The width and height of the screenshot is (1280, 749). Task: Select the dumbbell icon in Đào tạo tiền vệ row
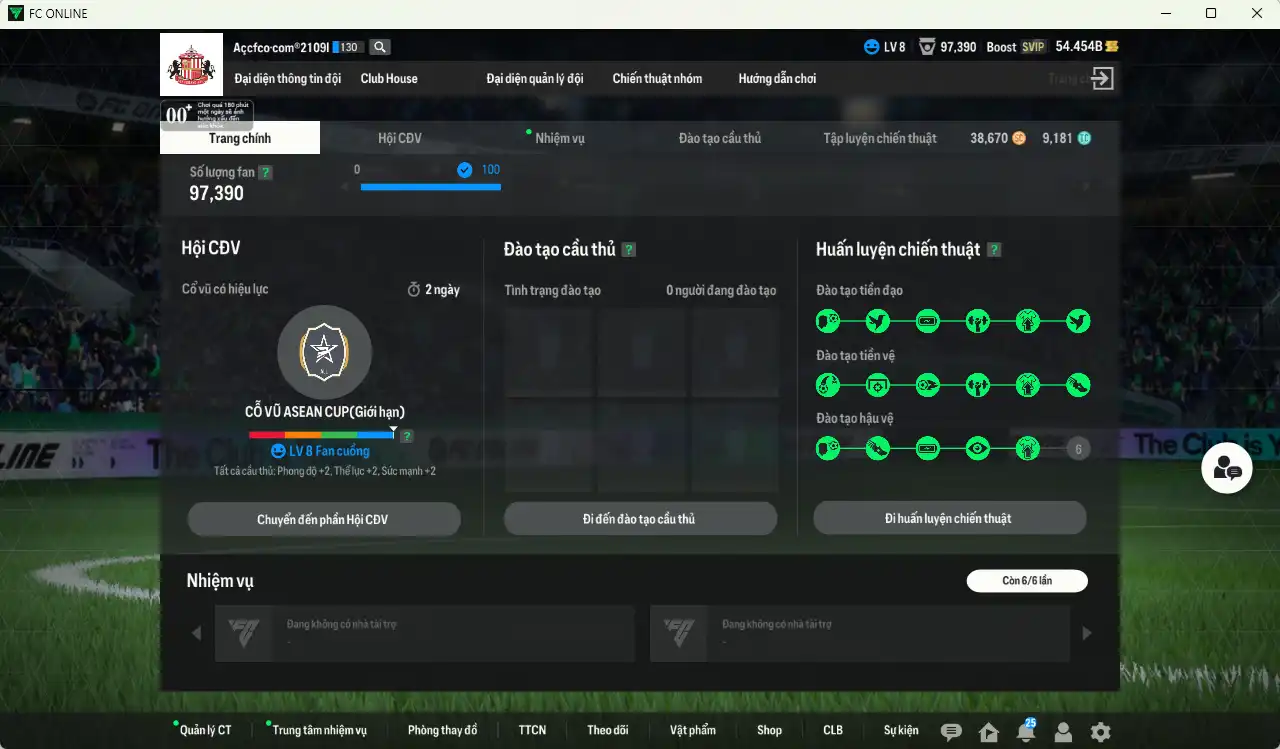pyautogui.click(x=977, y=385)
